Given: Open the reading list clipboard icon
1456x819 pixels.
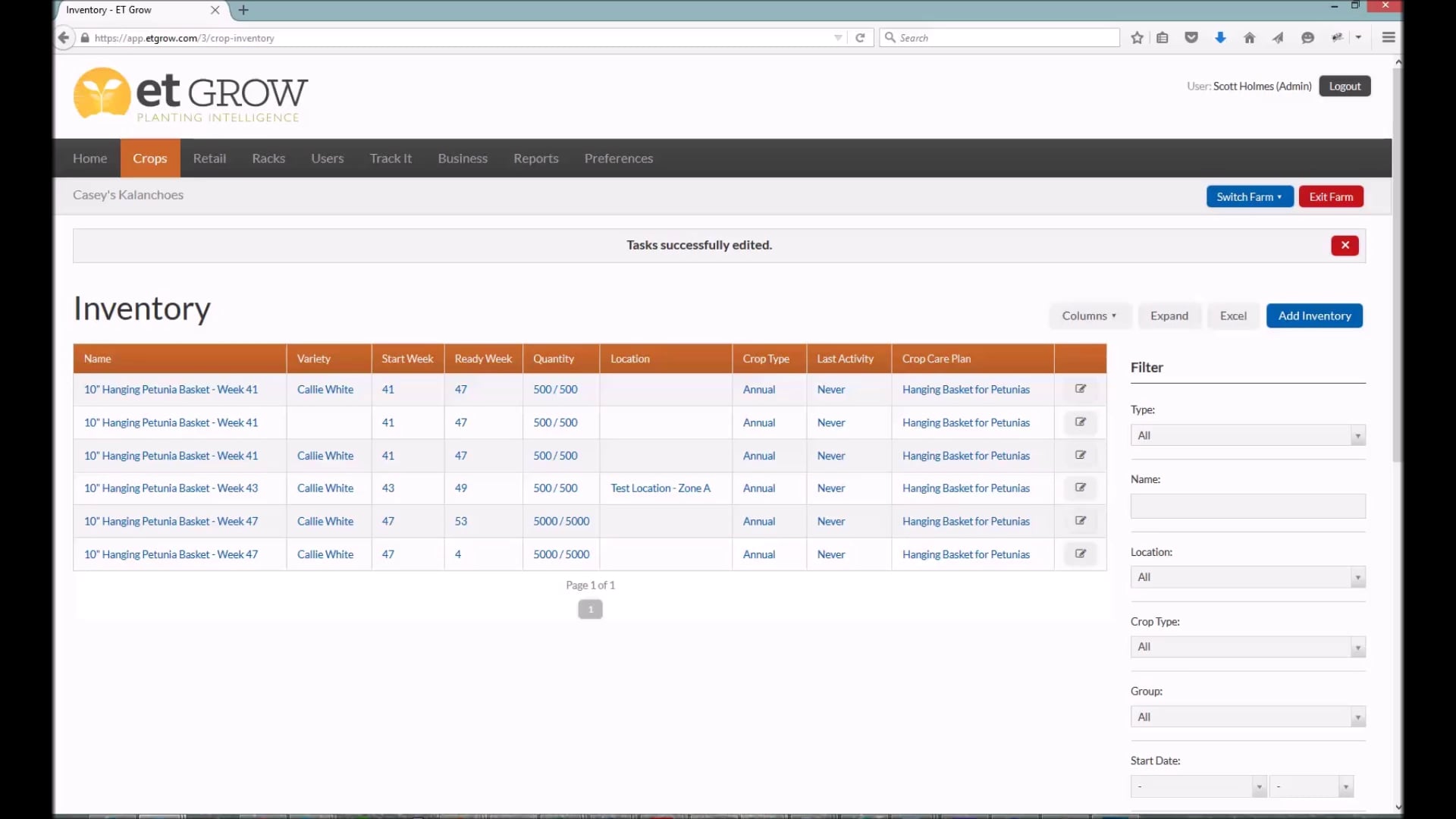Looking at the screenshot, I should tap(1163, 37).
